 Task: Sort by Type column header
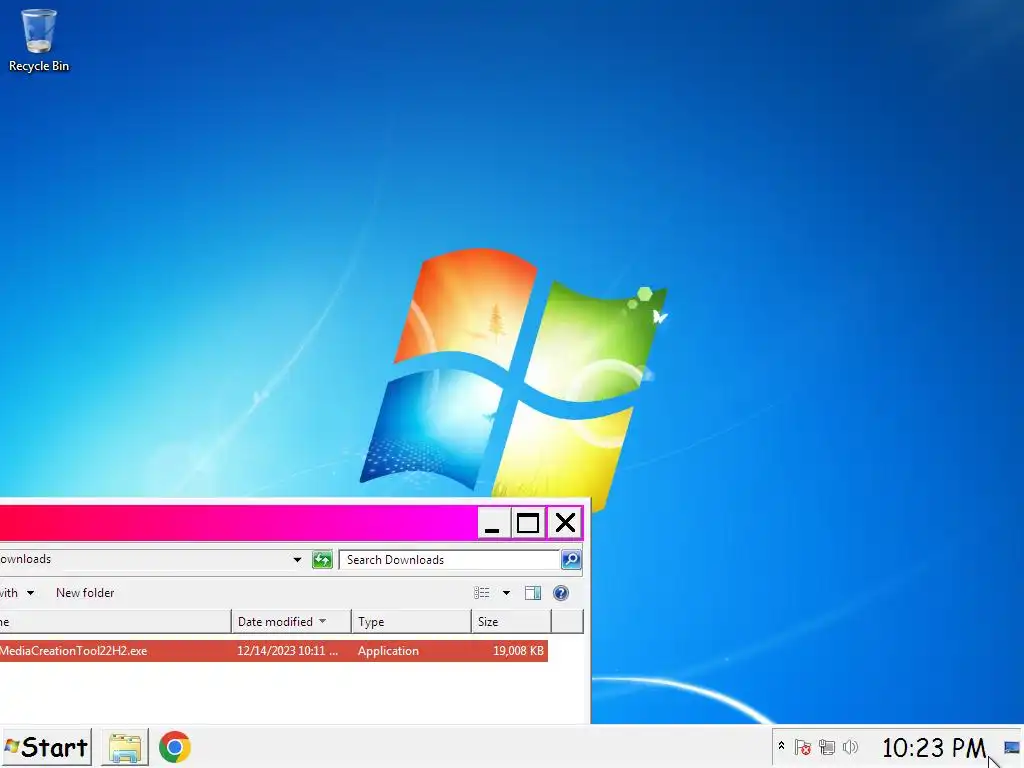pyautogui.click(x=411, y=622)
